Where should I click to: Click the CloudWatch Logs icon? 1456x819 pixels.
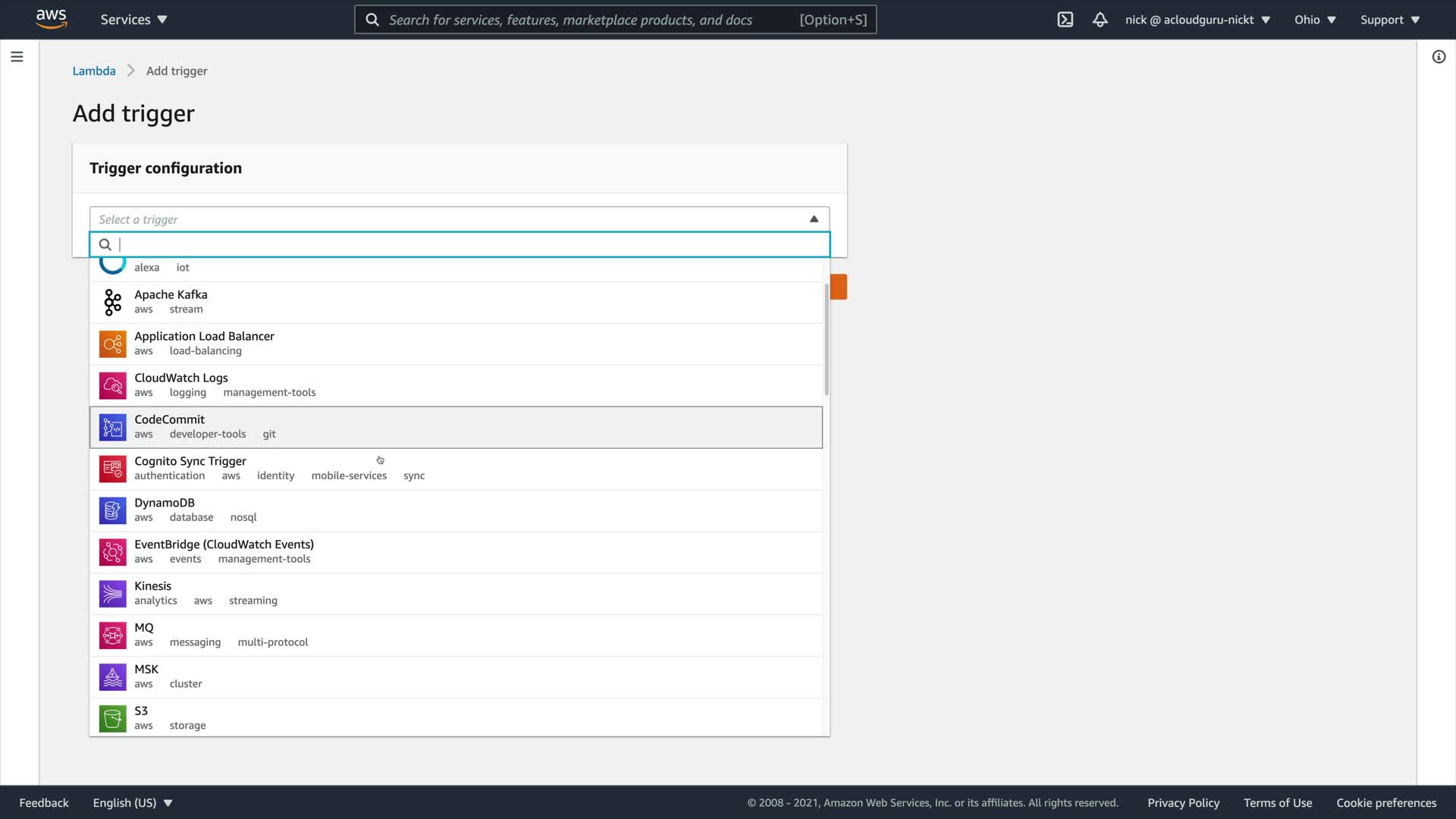[x=112, y=385]
